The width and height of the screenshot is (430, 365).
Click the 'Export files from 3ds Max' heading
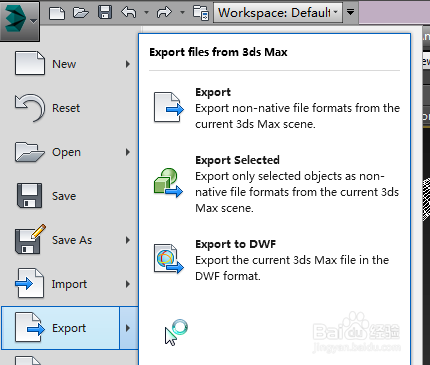pyautogui.click(x=218, y=52)
